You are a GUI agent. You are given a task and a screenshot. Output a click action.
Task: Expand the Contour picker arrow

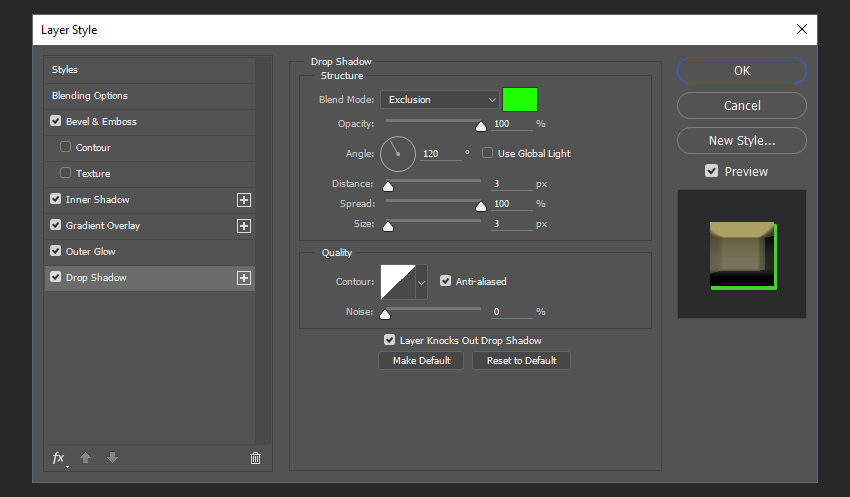[x=421, y=283]
